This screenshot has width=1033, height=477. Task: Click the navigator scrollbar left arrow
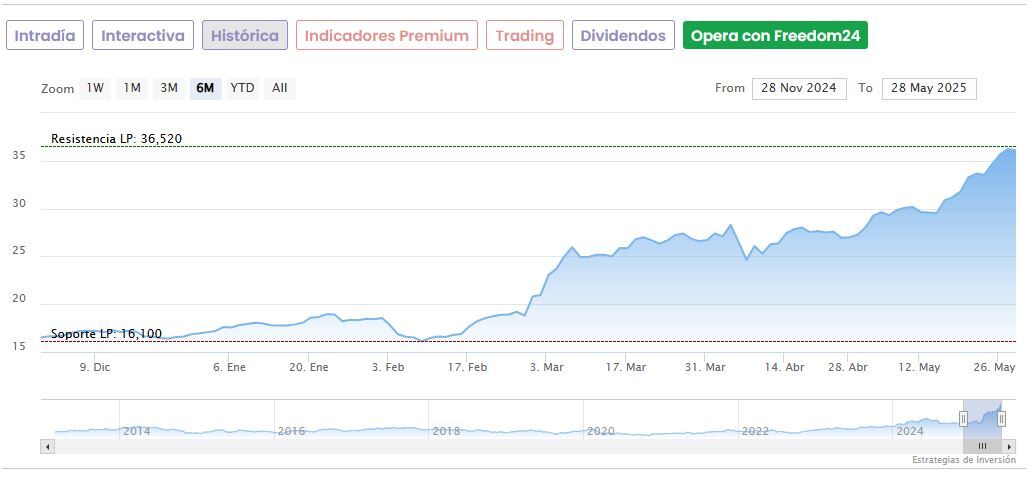[x=48, y=446]
